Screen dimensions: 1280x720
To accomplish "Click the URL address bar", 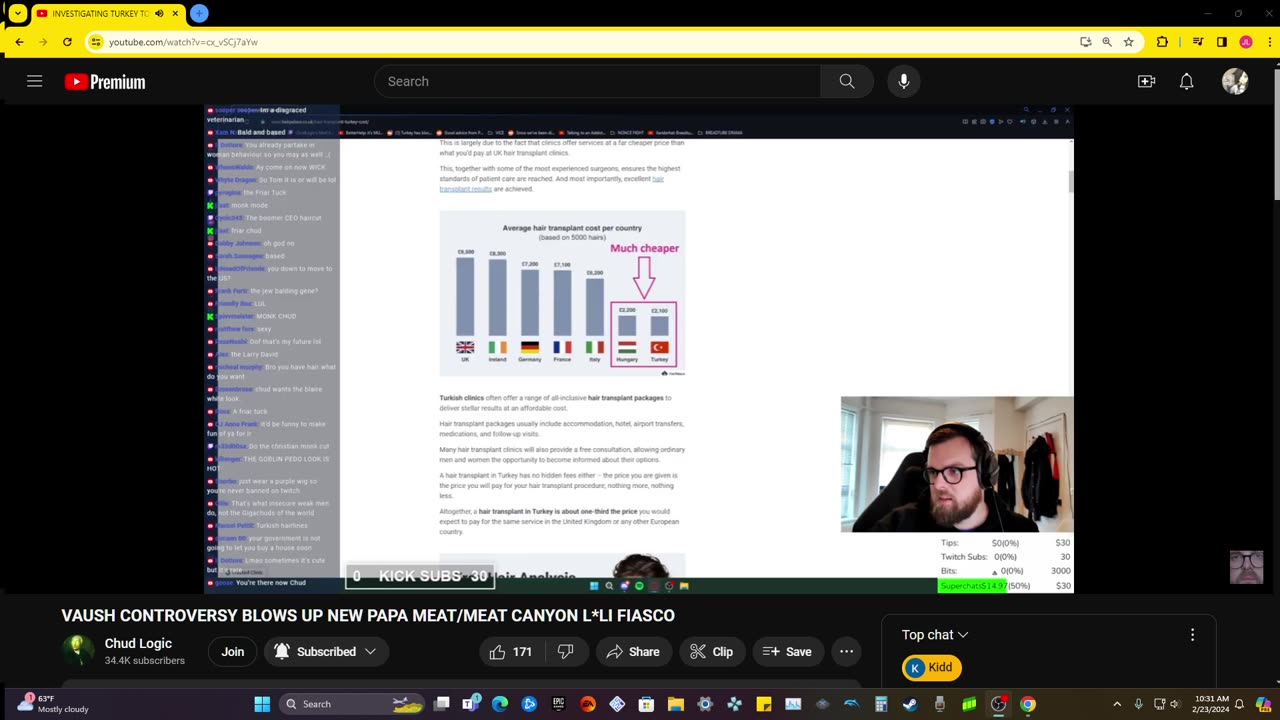I will tap(590, 42).
